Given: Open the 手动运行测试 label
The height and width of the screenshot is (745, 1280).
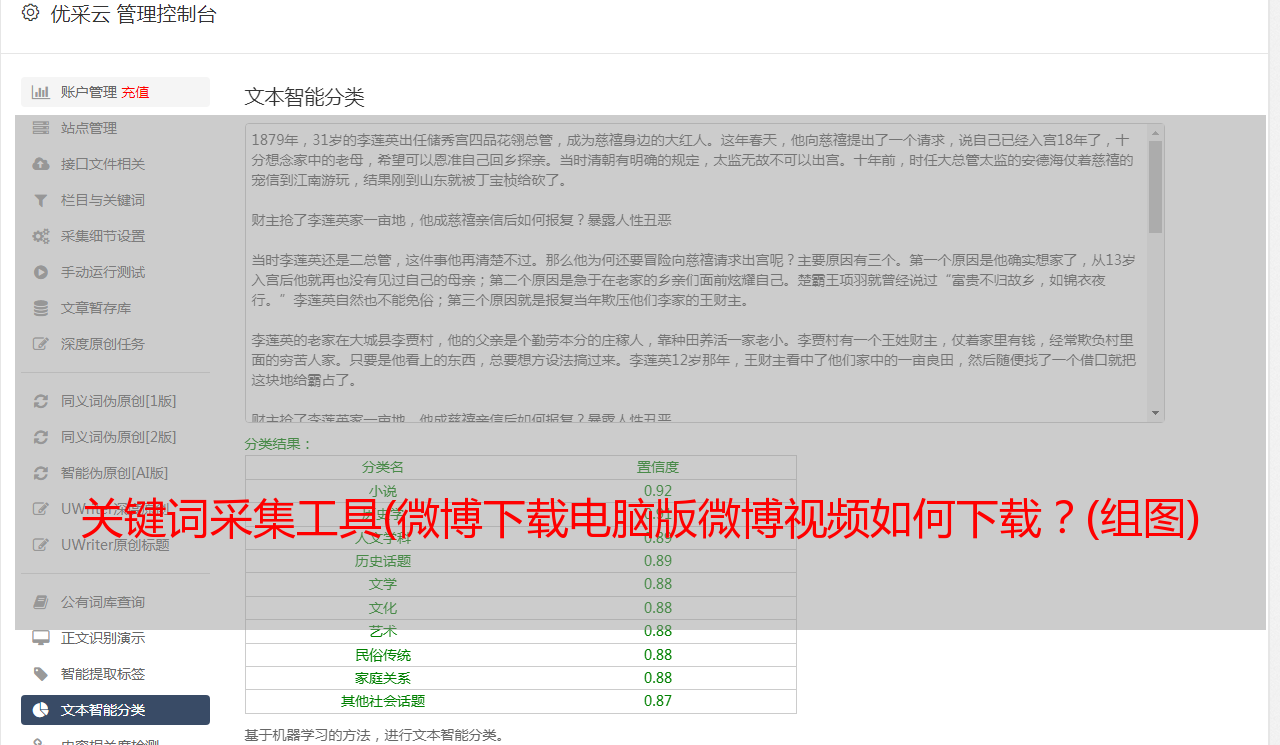Looking at the screenshot, I should coord(103,272).
